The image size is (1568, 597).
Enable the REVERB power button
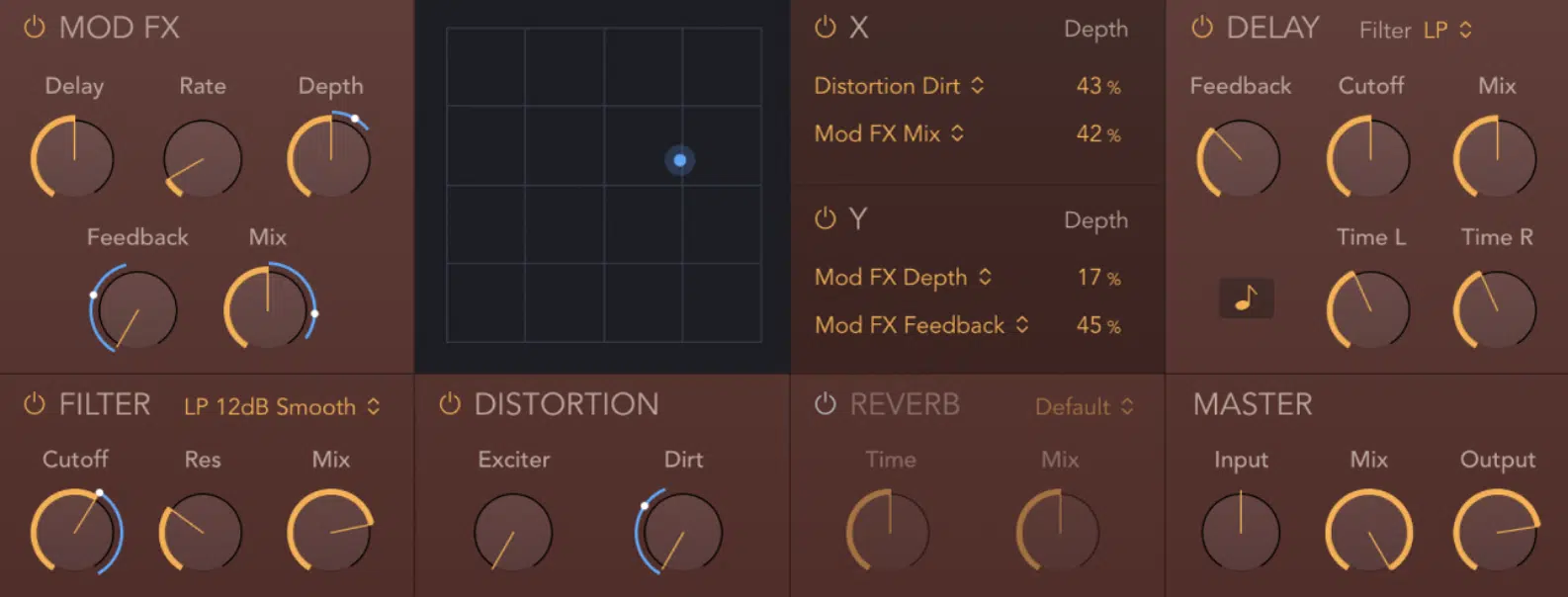click(825, 404)
